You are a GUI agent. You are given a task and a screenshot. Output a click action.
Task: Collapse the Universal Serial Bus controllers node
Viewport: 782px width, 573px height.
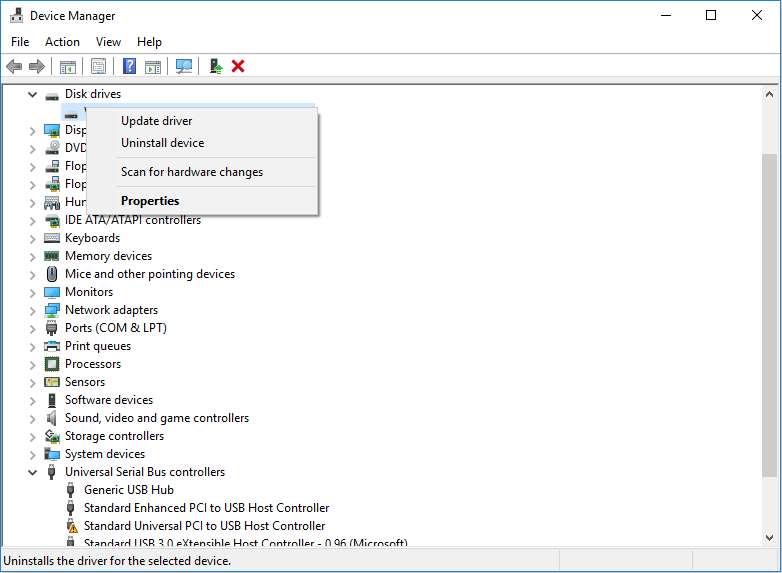pyautogui.click(x=32, y=472)
